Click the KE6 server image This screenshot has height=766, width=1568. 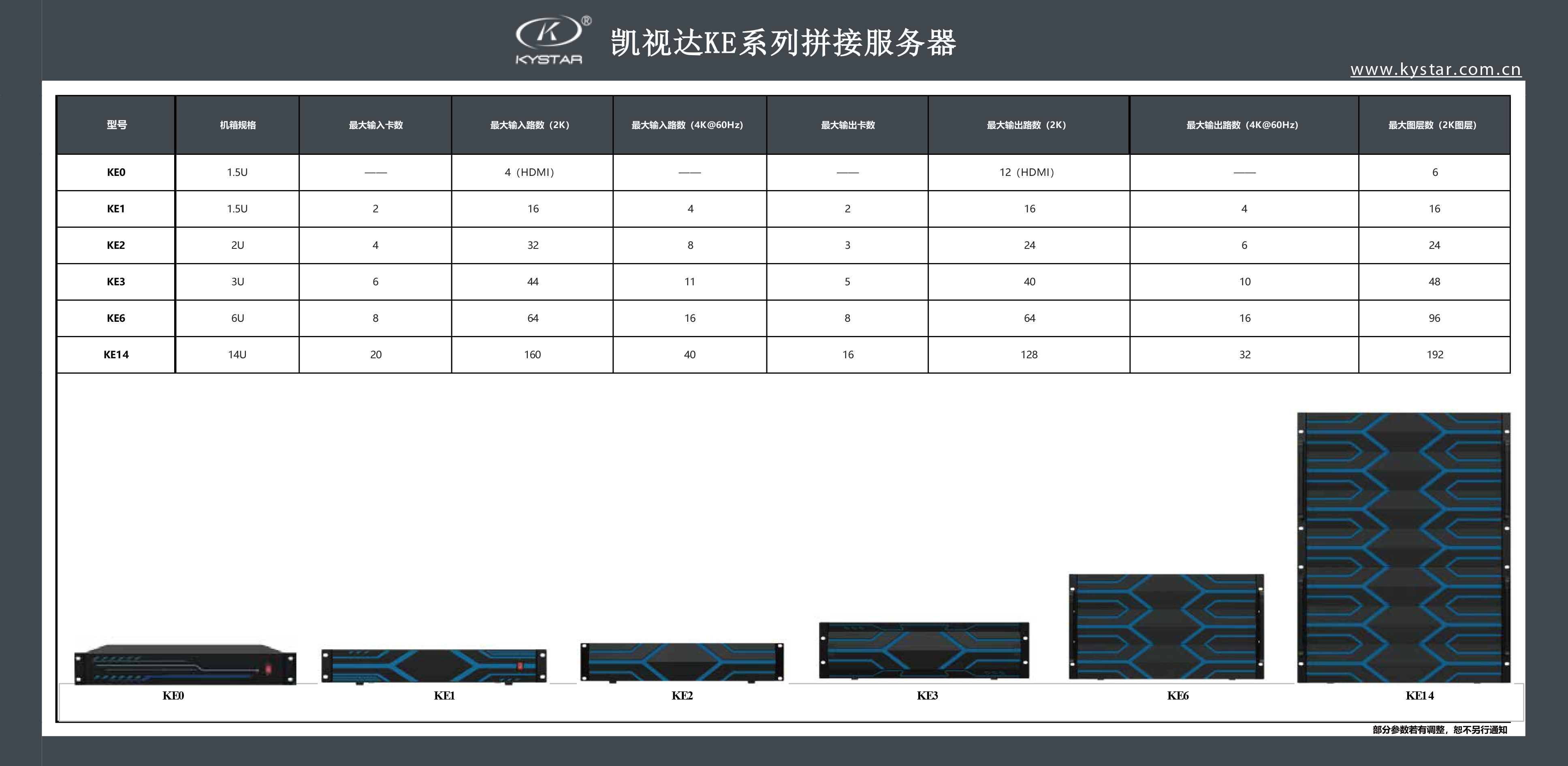click(1166, 627)
